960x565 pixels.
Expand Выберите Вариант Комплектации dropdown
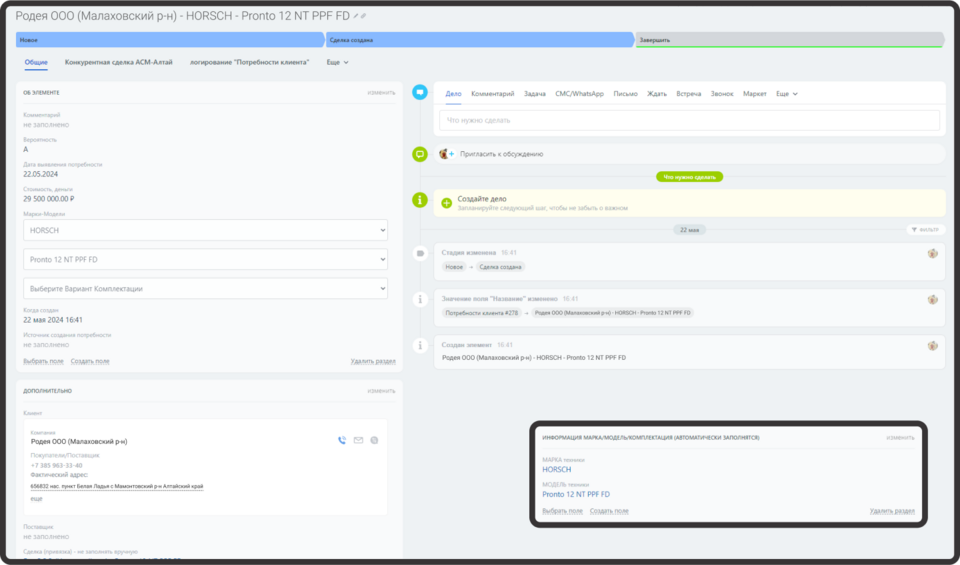point(205,288)
